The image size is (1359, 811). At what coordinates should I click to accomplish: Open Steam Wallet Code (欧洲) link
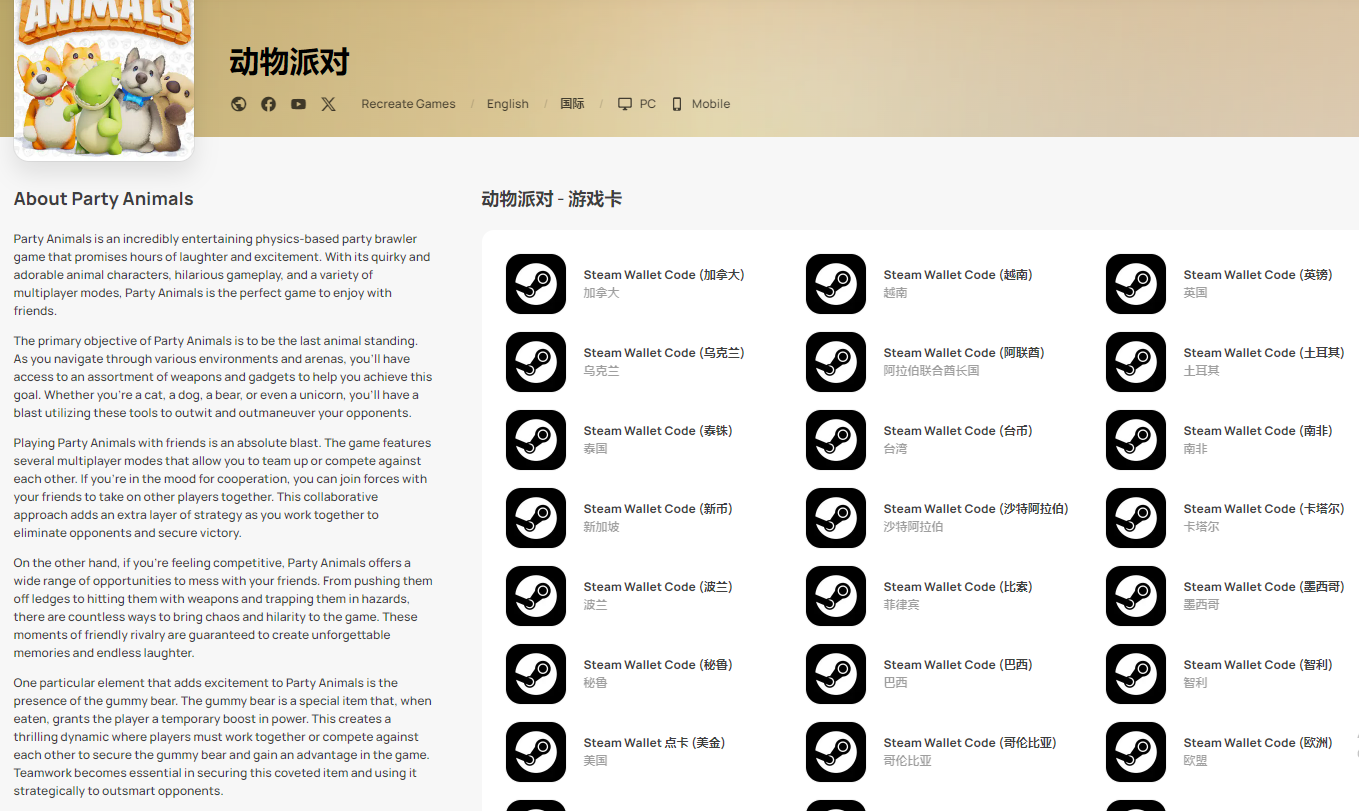(x=1258, y=743)
